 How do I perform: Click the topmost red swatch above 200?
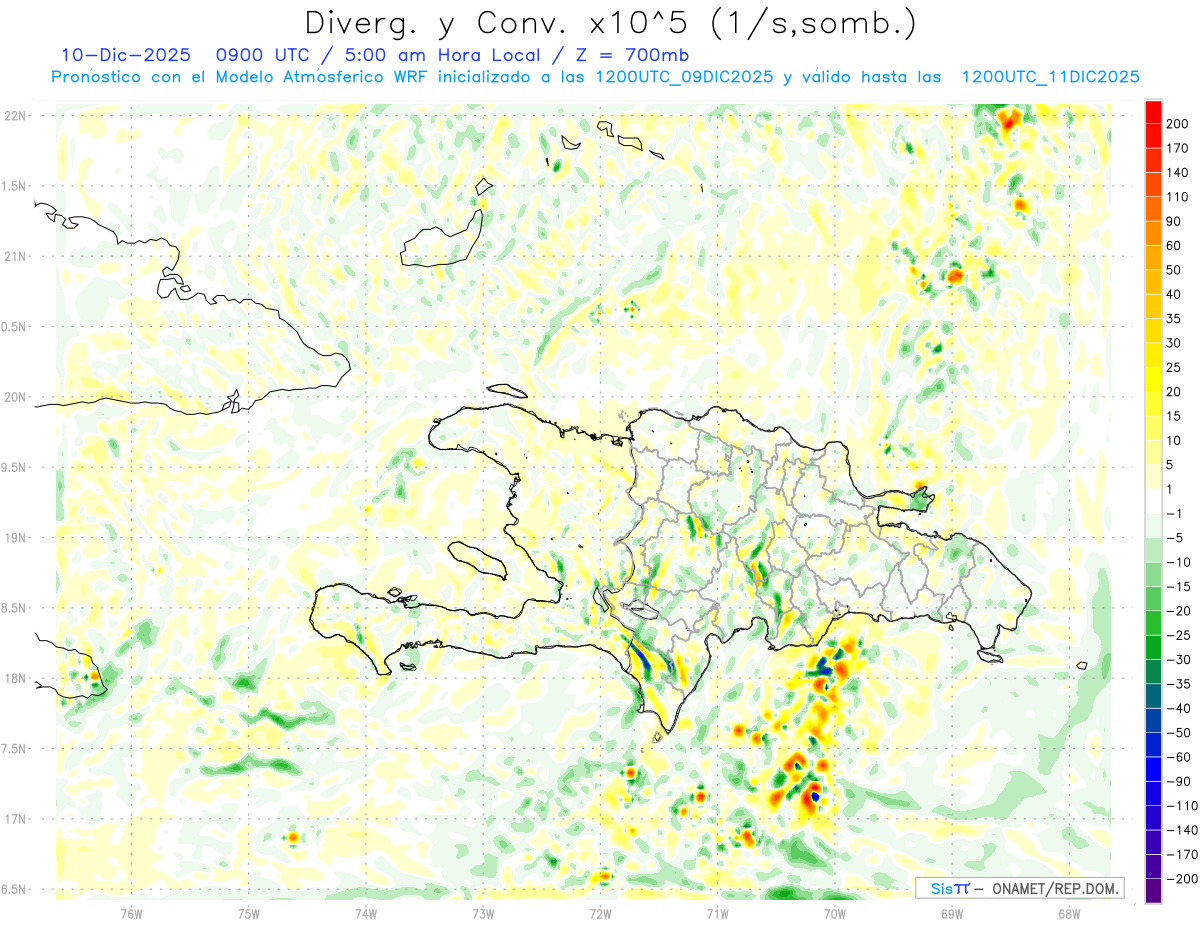[1153, 112]
